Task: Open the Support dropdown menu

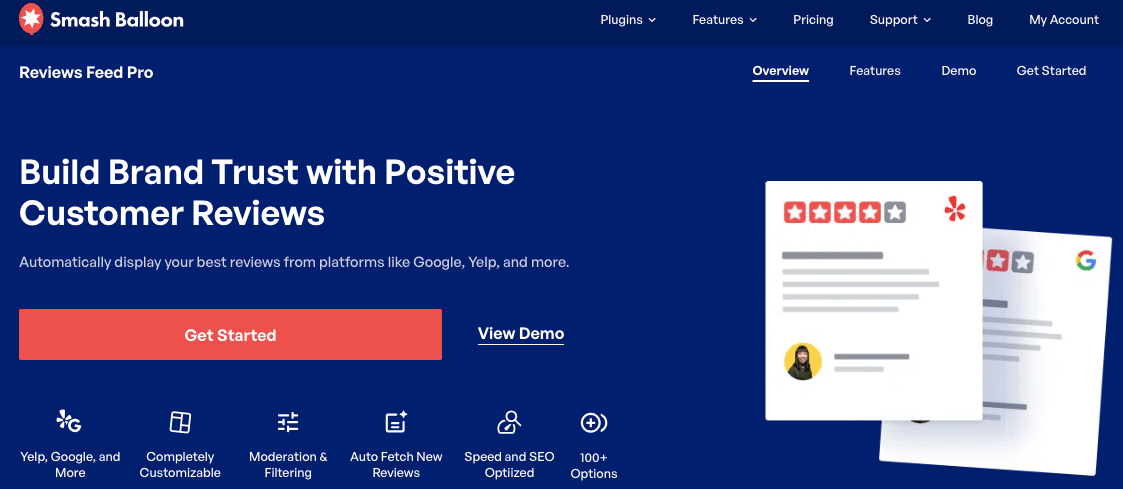Action: 900,20
